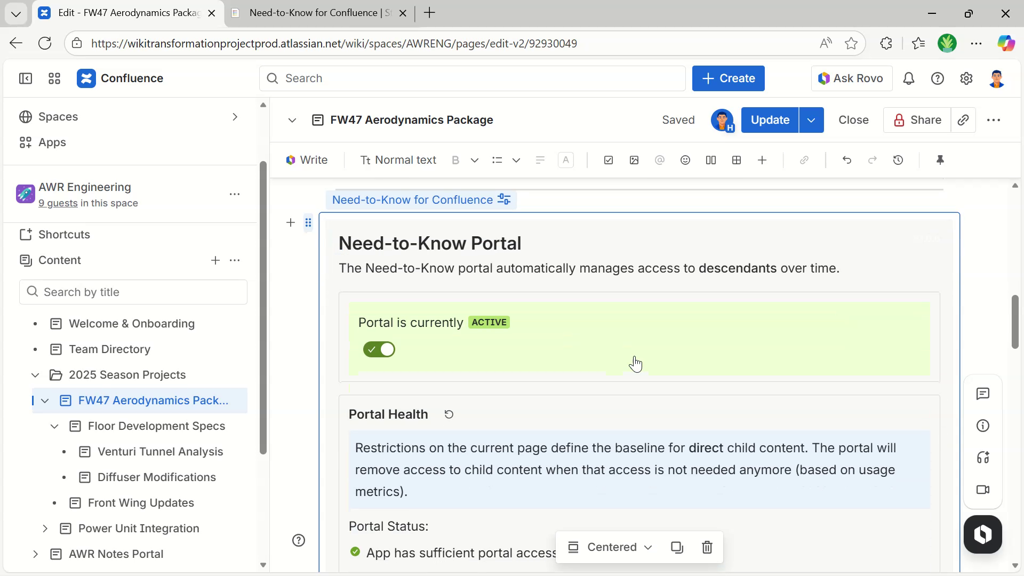Click the undo arrow in editor toolbar
Viewport: 1024px width, 576px height.
(x=847, y=160)
